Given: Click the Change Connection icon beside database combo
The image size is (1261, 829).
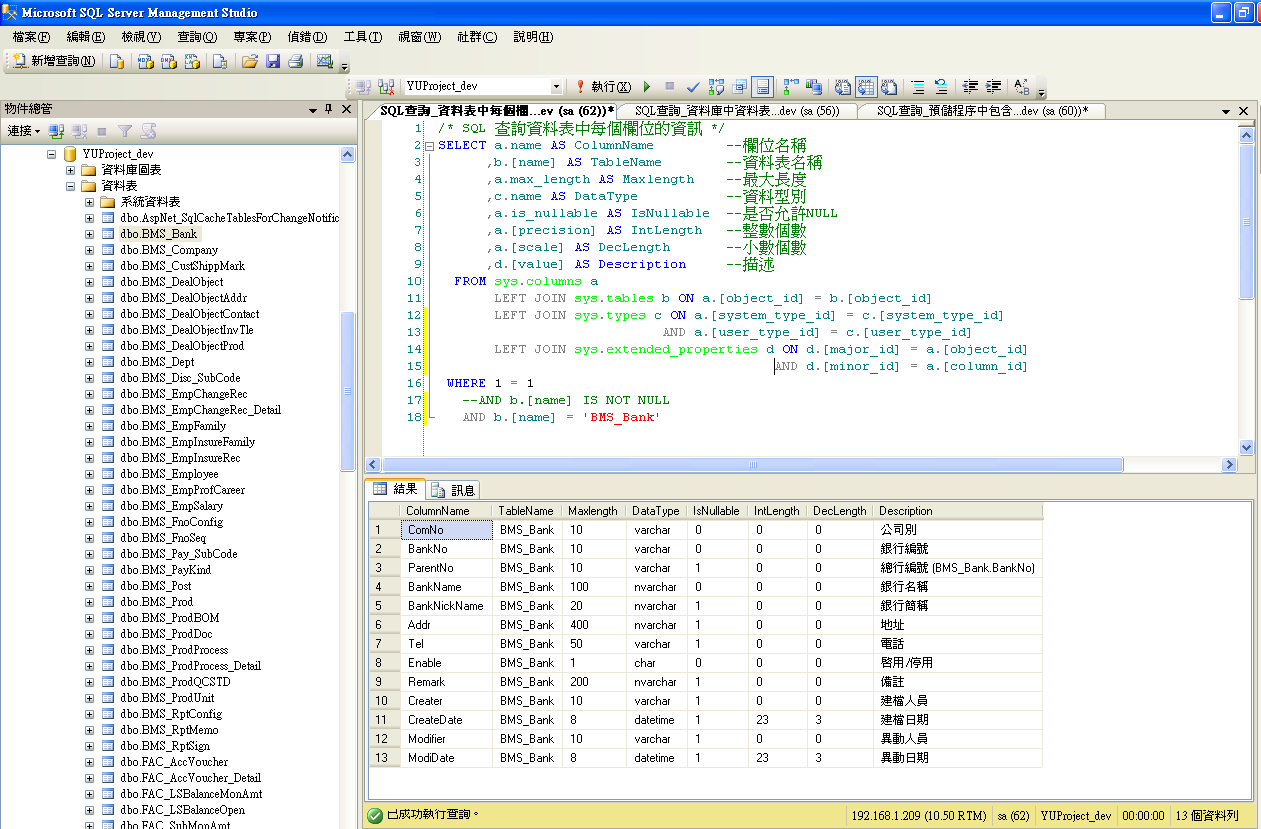Looking at the screenshot, I should click(x=386, y=87).
